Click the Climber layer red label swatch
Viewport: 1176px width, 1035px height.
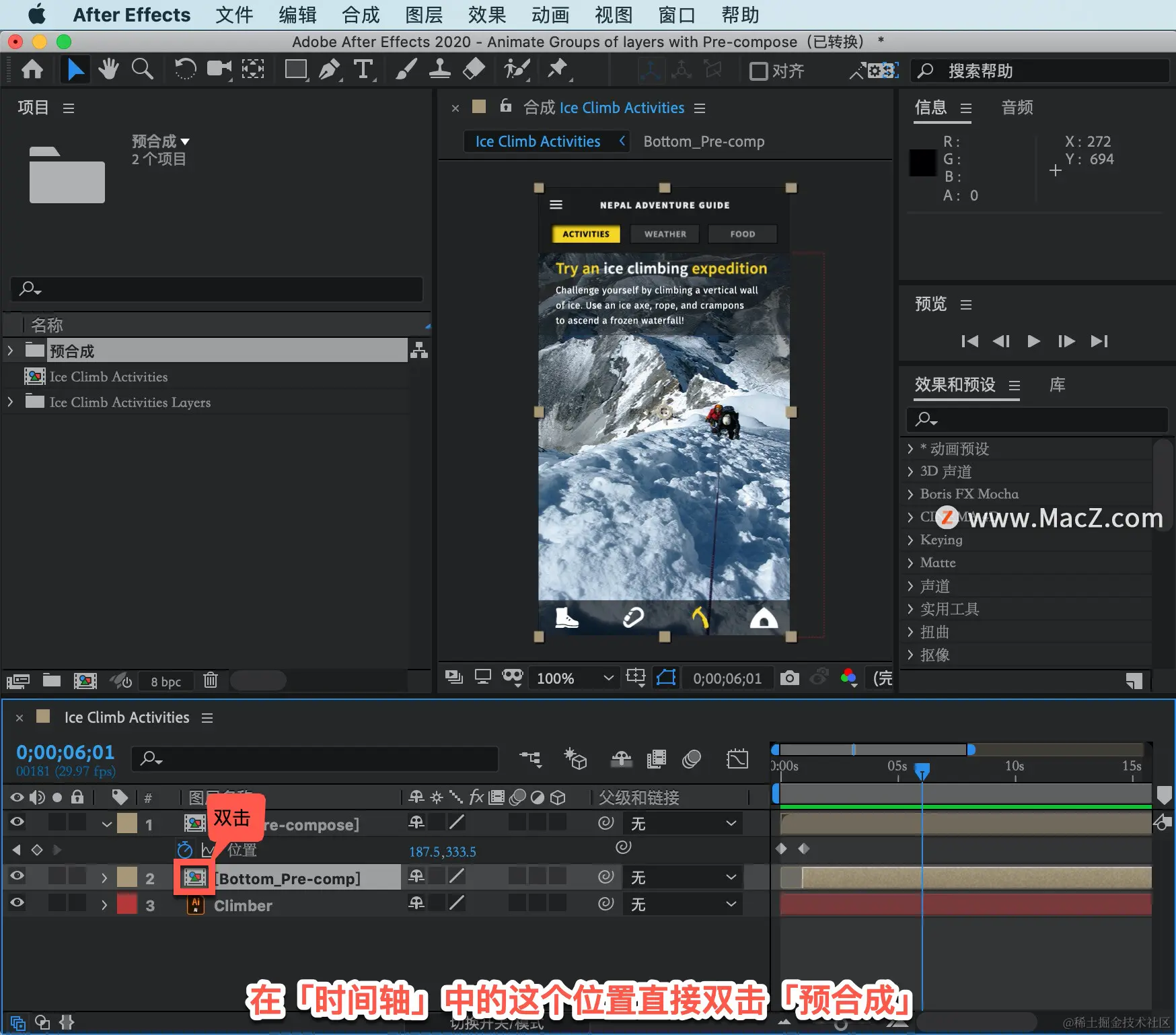click(127, 904)
